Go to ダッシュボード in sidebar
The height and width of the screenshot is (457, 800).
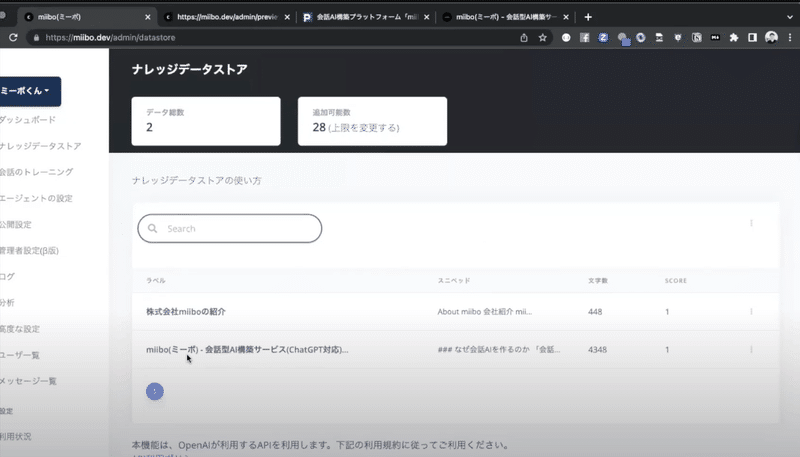pyautogui.click(x=28, y=120)
